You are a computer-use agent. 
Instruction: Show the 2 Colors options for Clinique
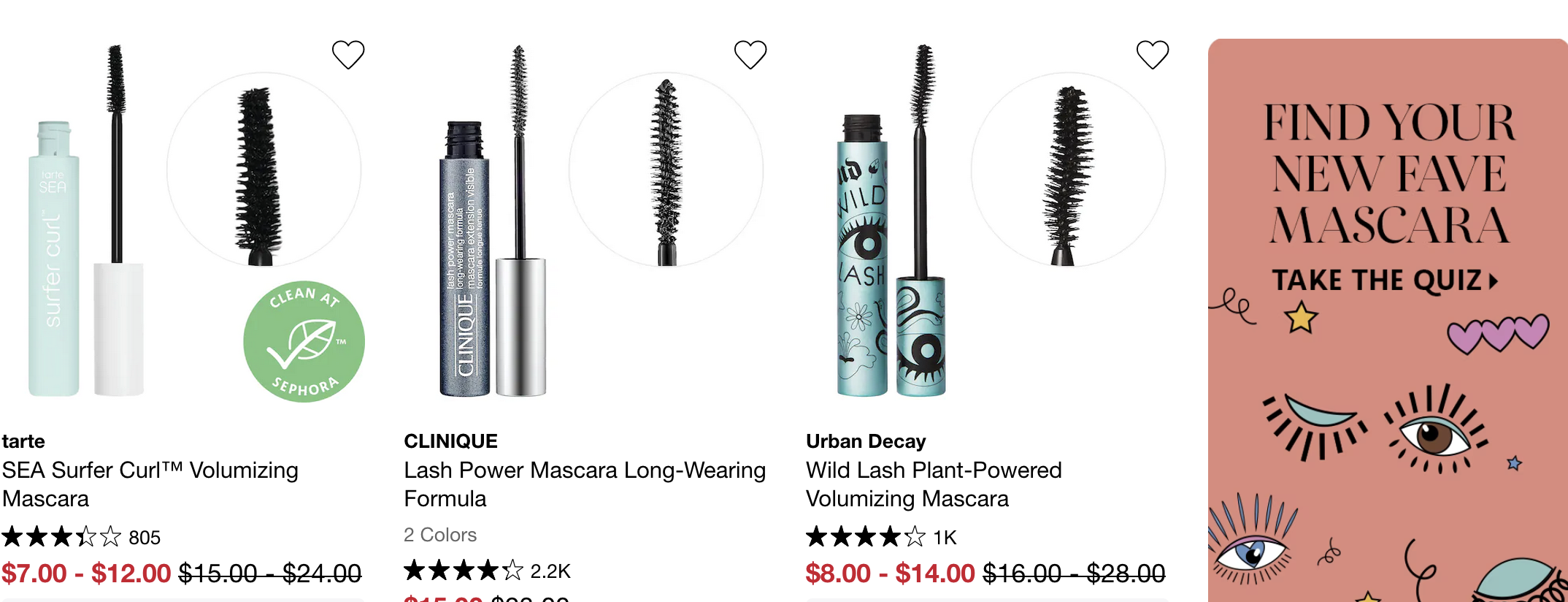[440, 535]
